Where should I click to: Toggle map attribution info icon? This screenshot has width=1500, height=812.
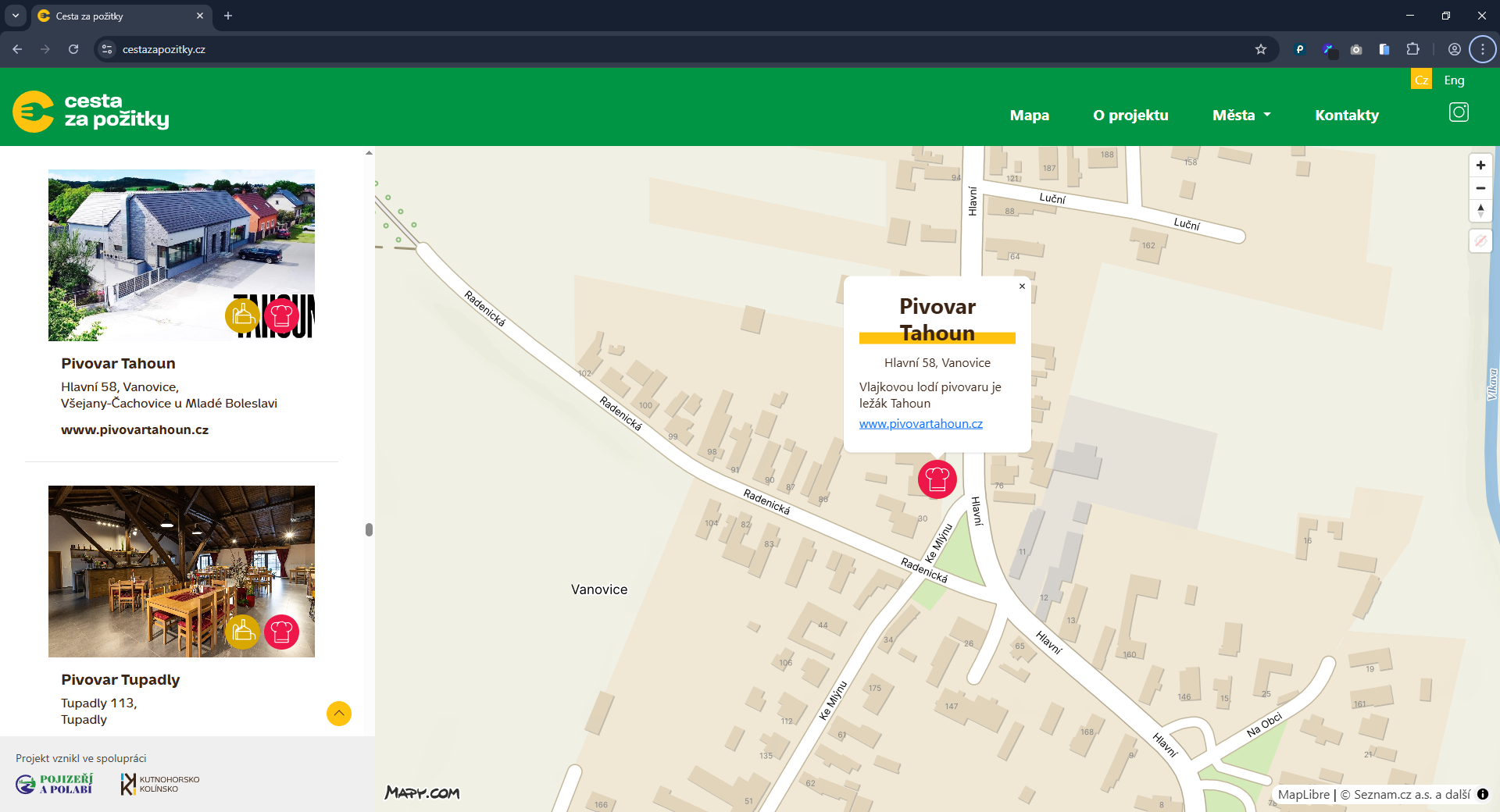[1483, 794]
